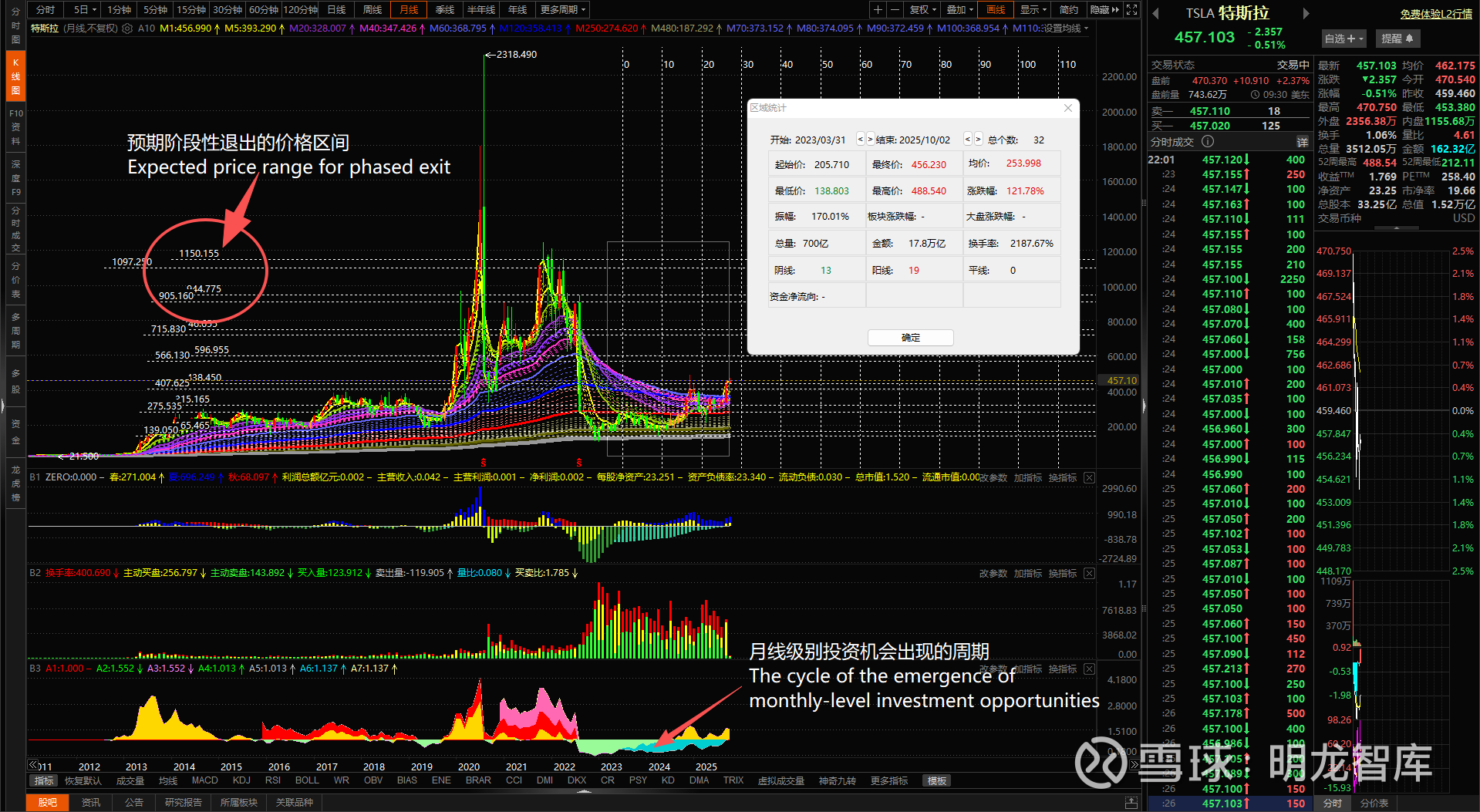This screenshot has height=812, width=1480.
Task: Toggle the 简约 simple mode
Action: pyautogui.click(x=1069, y=10)
